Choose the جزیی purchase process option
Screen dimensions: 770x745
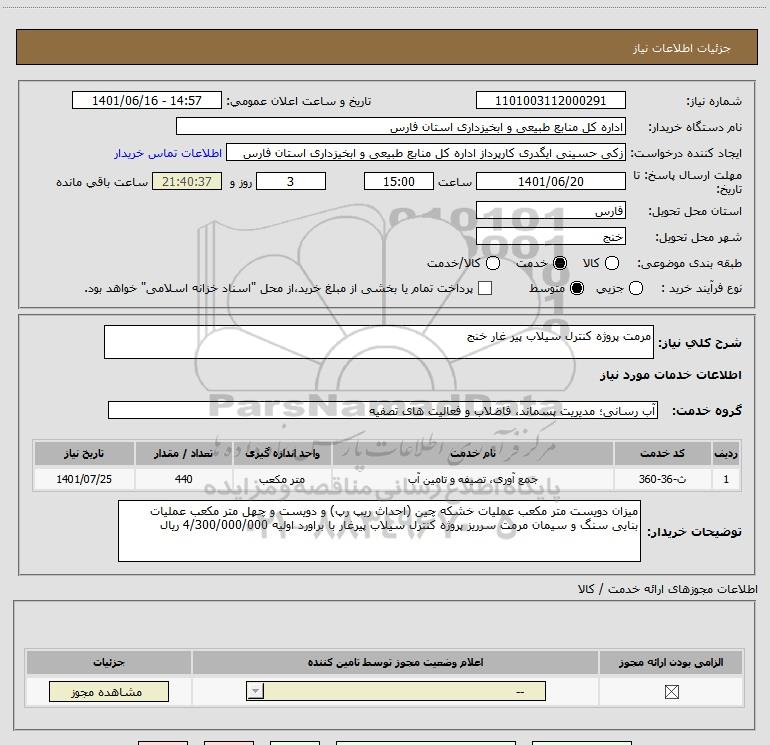(636, 288)
